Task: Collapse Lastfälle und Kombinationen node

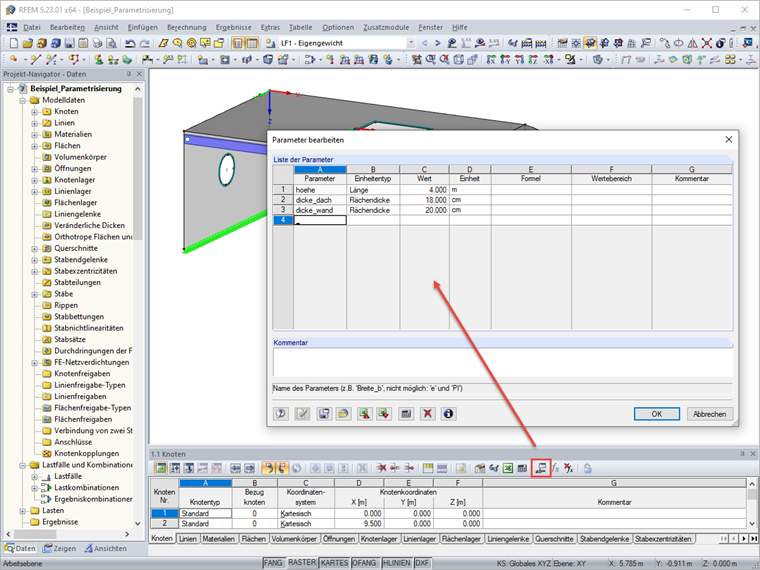Action: coord(22,465)
